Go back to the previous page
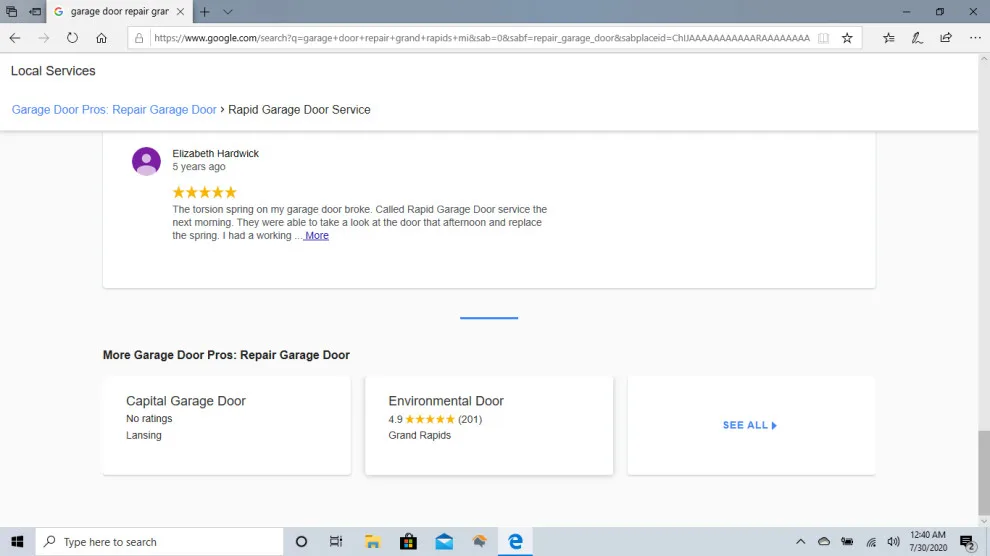990x556 pixels. (15, 38)
